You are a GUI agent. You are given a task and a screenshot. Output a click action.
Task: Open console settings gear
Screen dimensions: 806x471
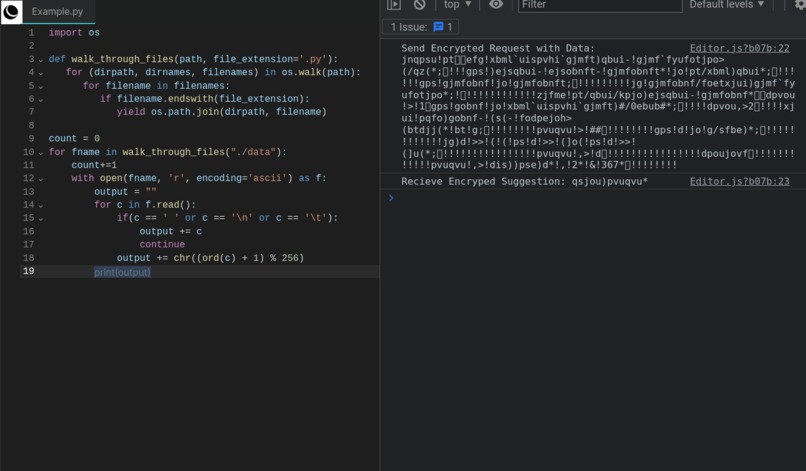pyautogui.click(x=800, y=5)
